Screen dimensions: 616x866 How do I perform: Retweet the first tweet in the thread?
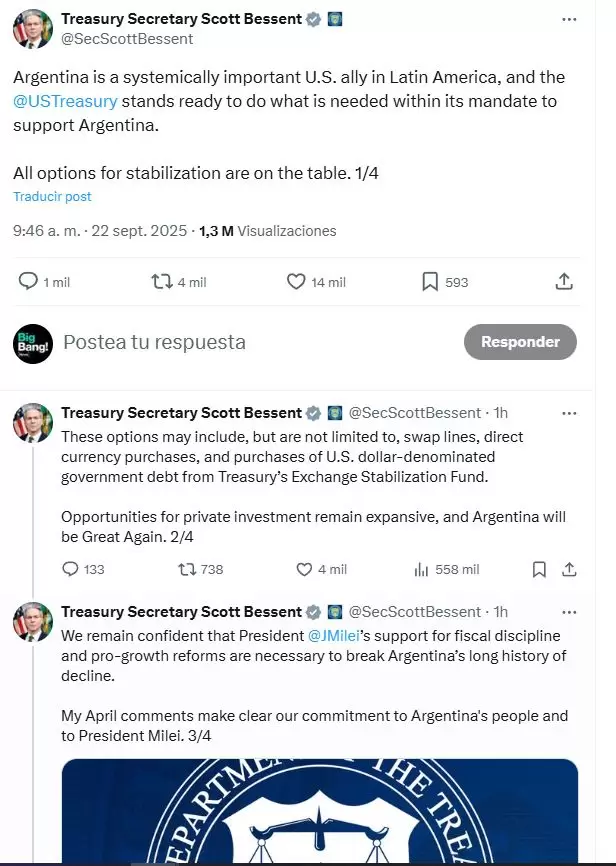coord(162,281)
